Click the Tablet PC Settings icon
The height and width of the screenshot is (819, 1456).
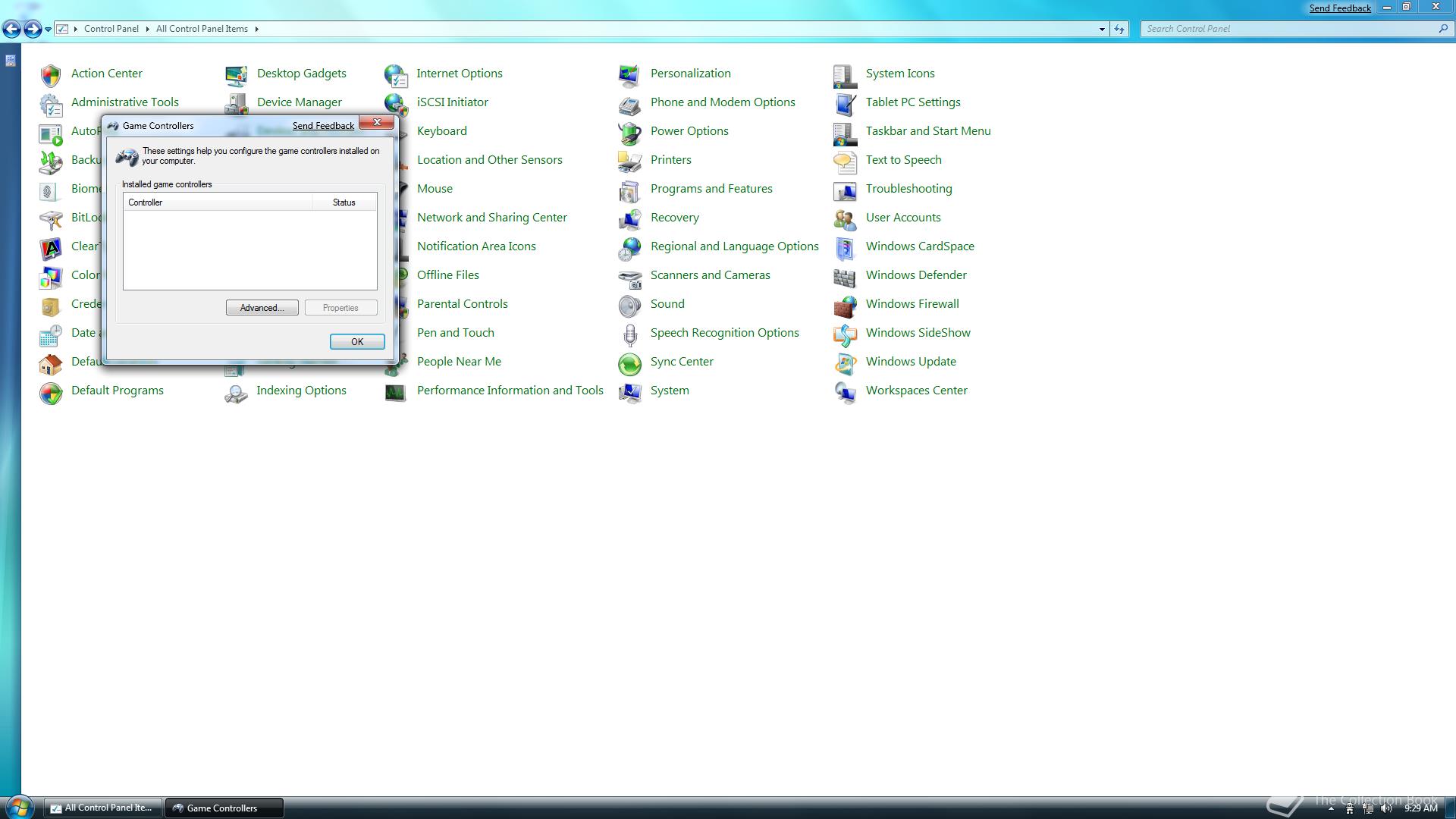(x=845, y=103)
